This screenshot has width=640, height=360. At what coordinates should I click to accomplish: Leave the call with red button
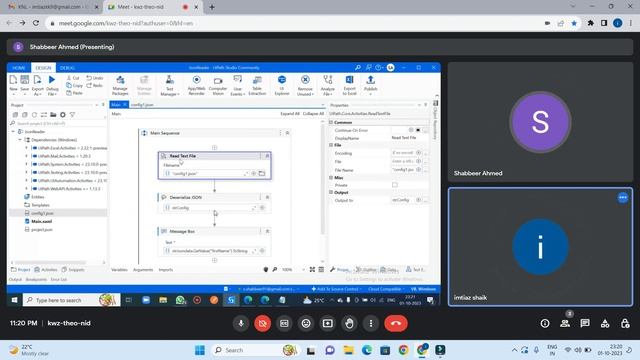396,323
